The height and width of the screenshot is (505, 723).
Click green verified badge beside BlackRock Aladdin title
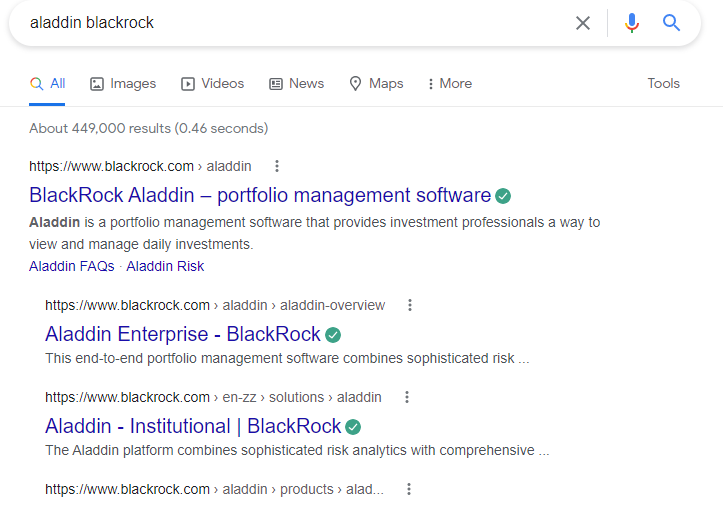pyautogui.click(x=503, y=195)
